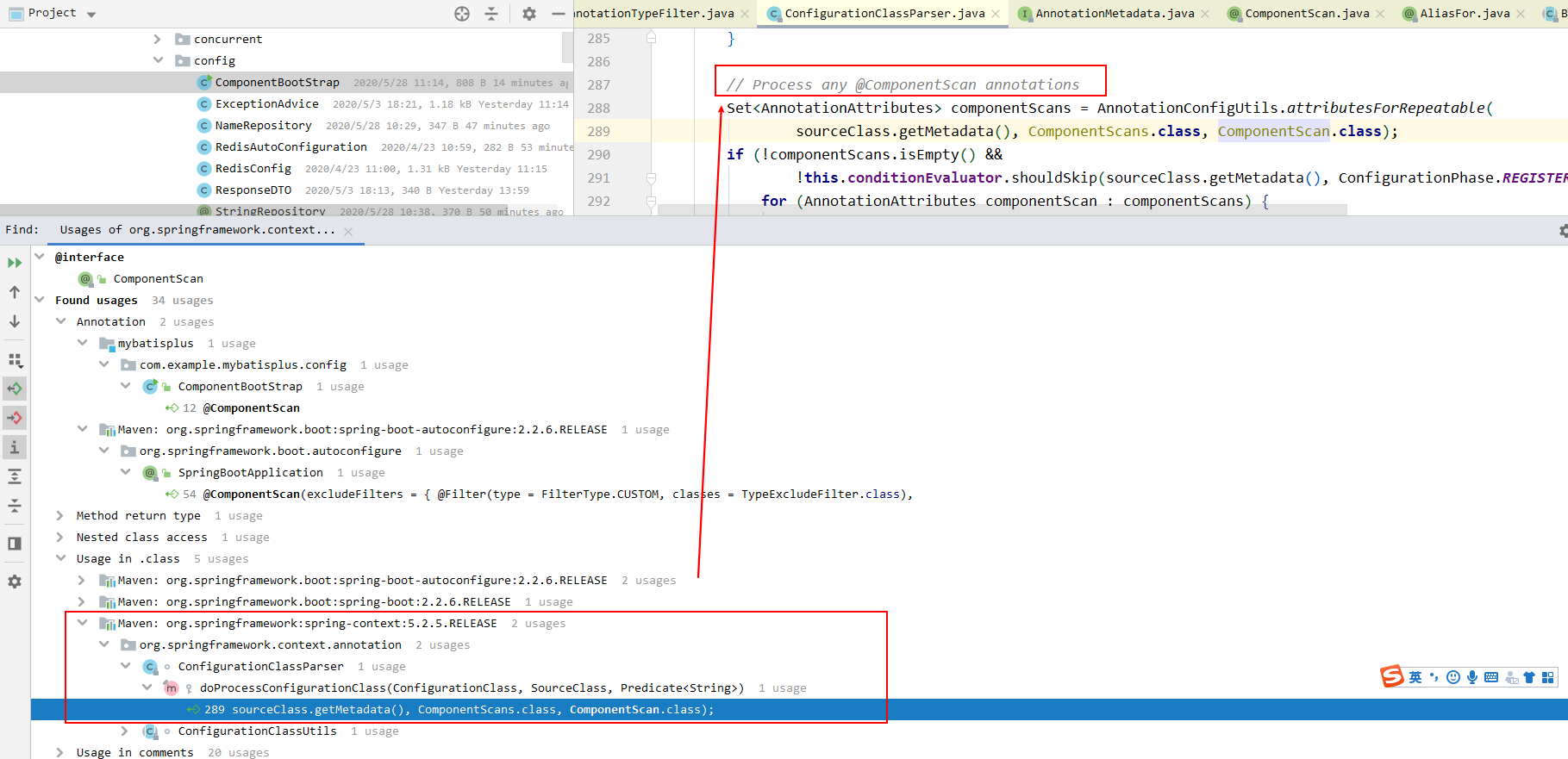Click gutter line number 289
Viewport: 1568px width, 759px height.
598,131
